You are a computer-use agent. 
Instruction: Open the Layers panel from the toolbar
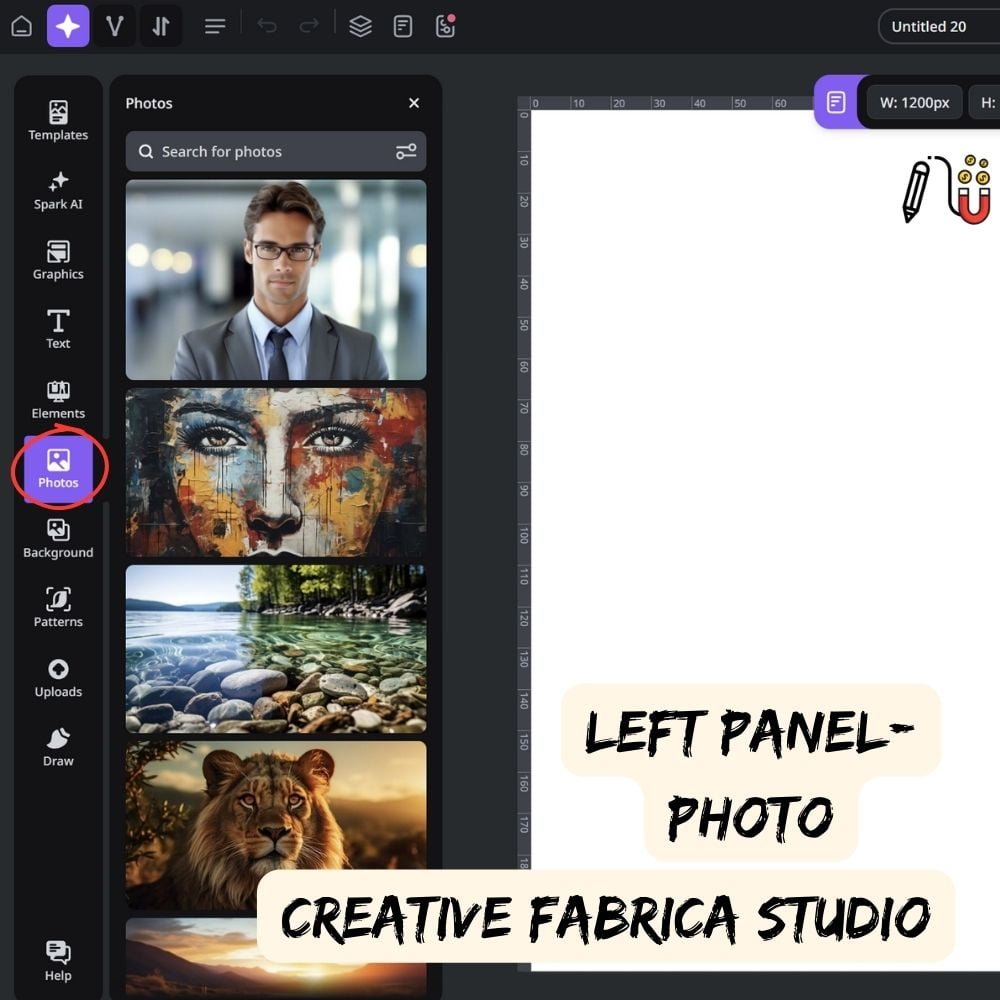coord(360,25)
